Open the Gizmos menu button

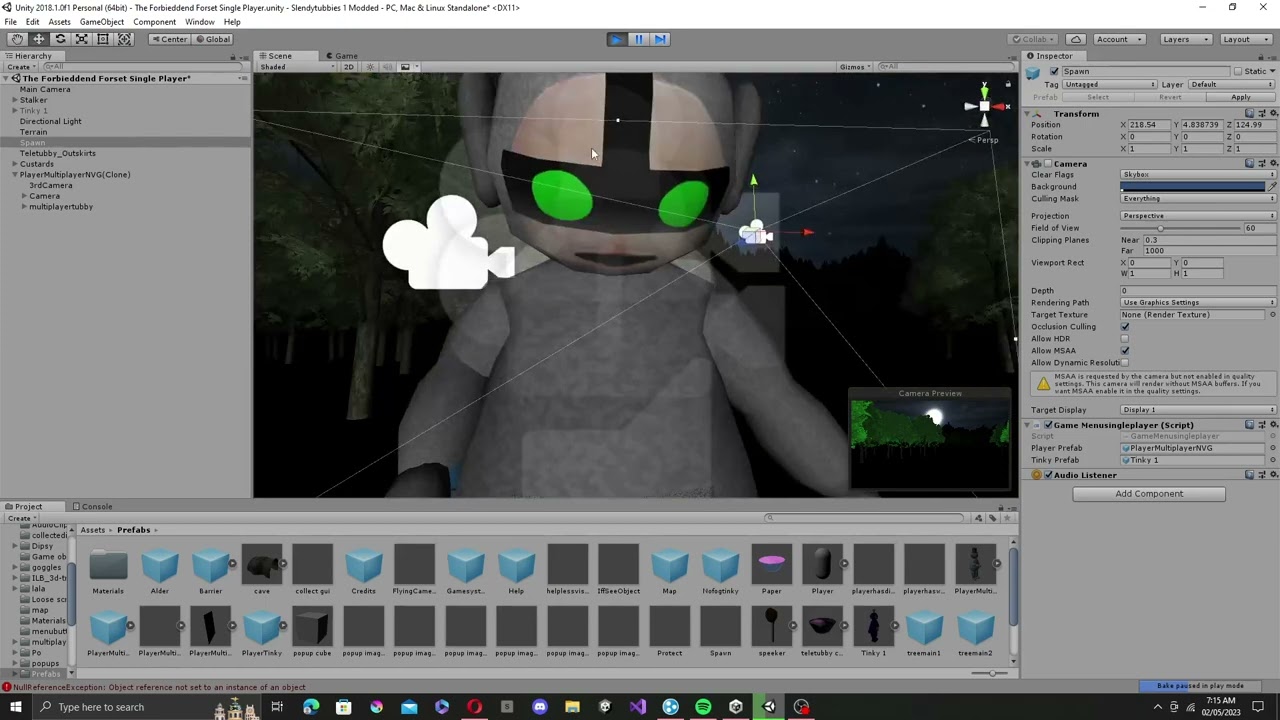click(x=854, y=67)
